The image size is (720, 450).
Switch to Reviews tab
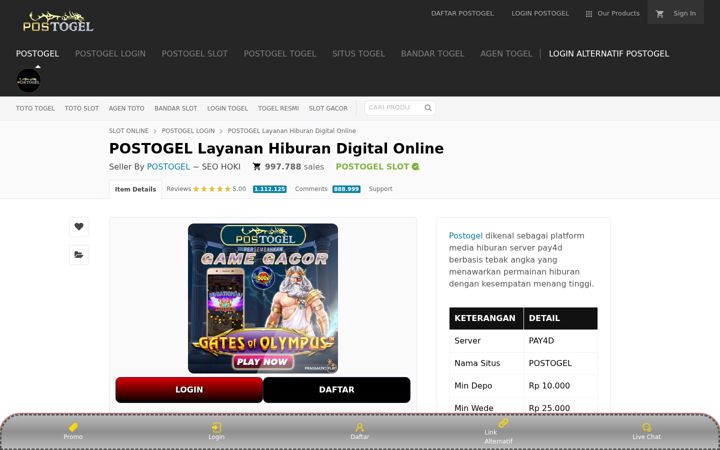tap(179, 189)
